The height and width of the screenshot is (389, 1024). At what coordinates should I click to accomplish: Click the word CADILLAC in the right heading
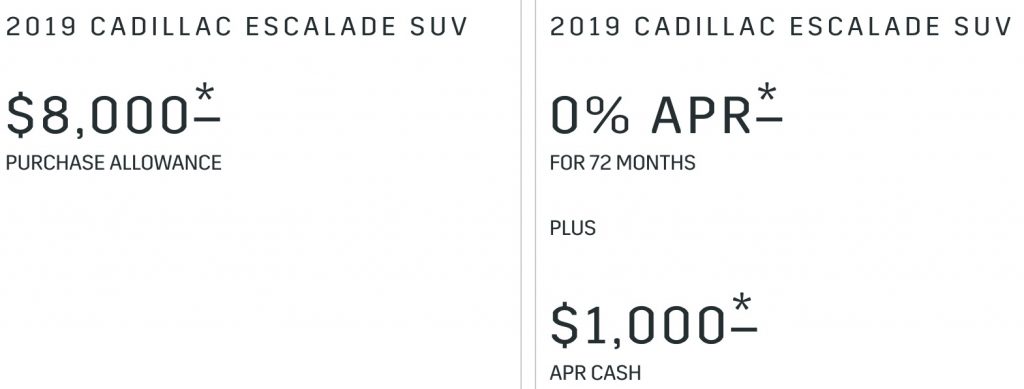(705, 27)
